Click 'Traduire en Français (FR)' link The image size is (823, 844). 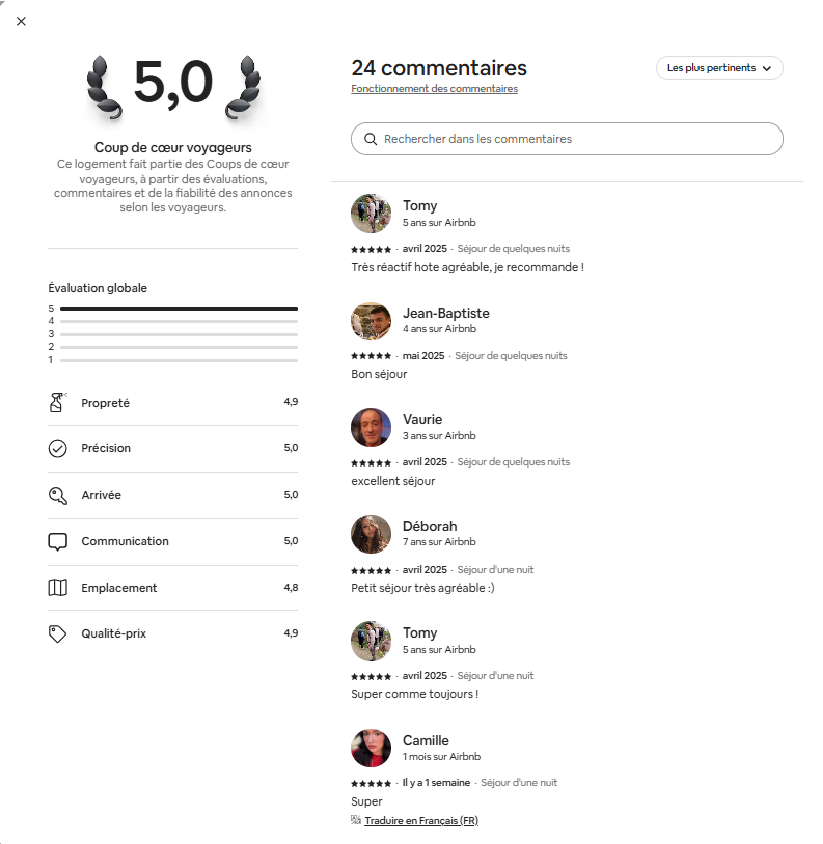[421, 820]
